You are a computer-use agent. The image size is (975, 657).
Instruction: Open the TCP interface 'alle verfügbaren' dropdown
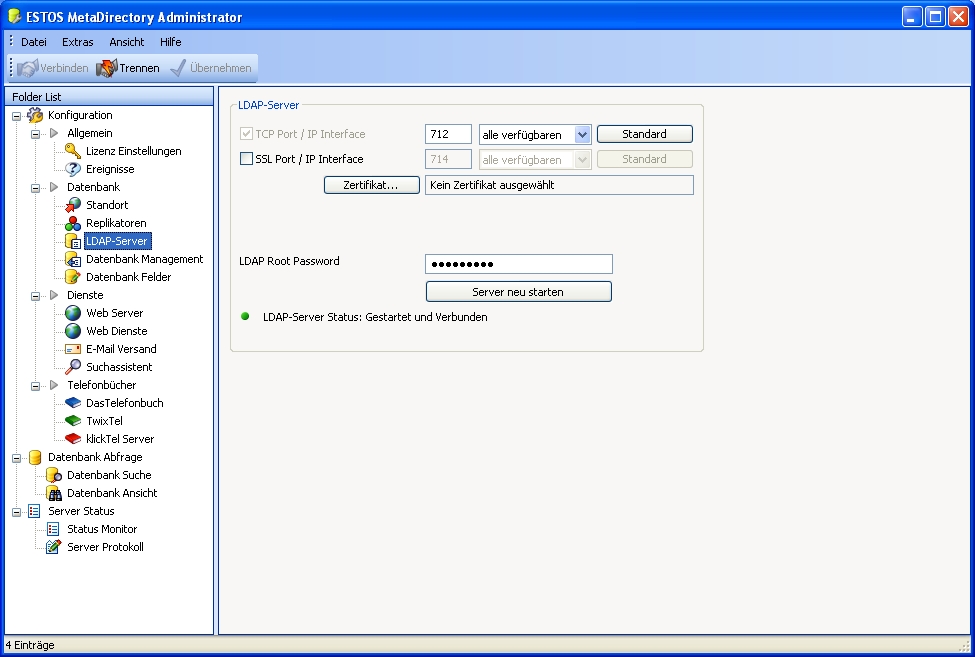[582, 134]
